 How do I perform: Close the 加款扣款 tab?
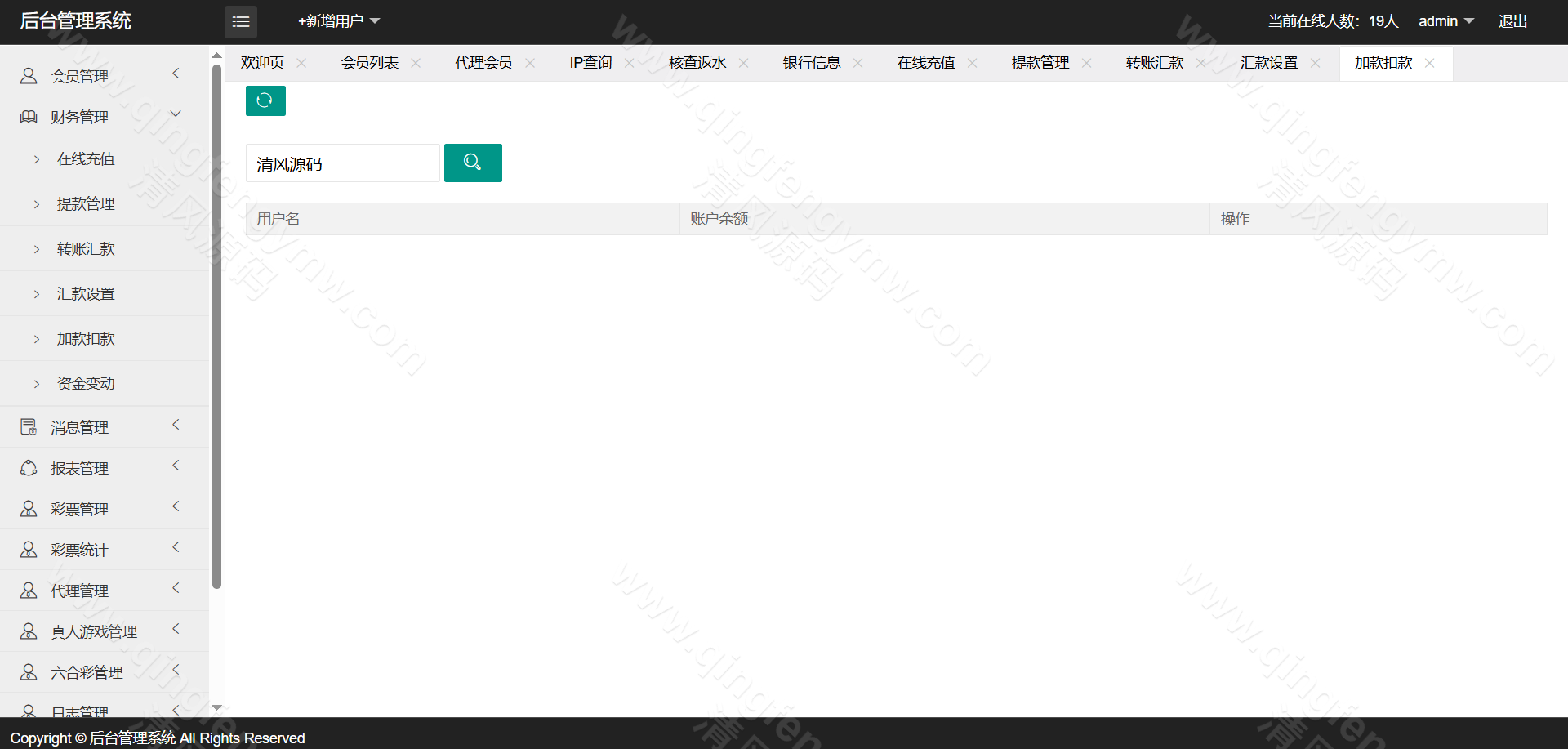[x=1429, y=63]
